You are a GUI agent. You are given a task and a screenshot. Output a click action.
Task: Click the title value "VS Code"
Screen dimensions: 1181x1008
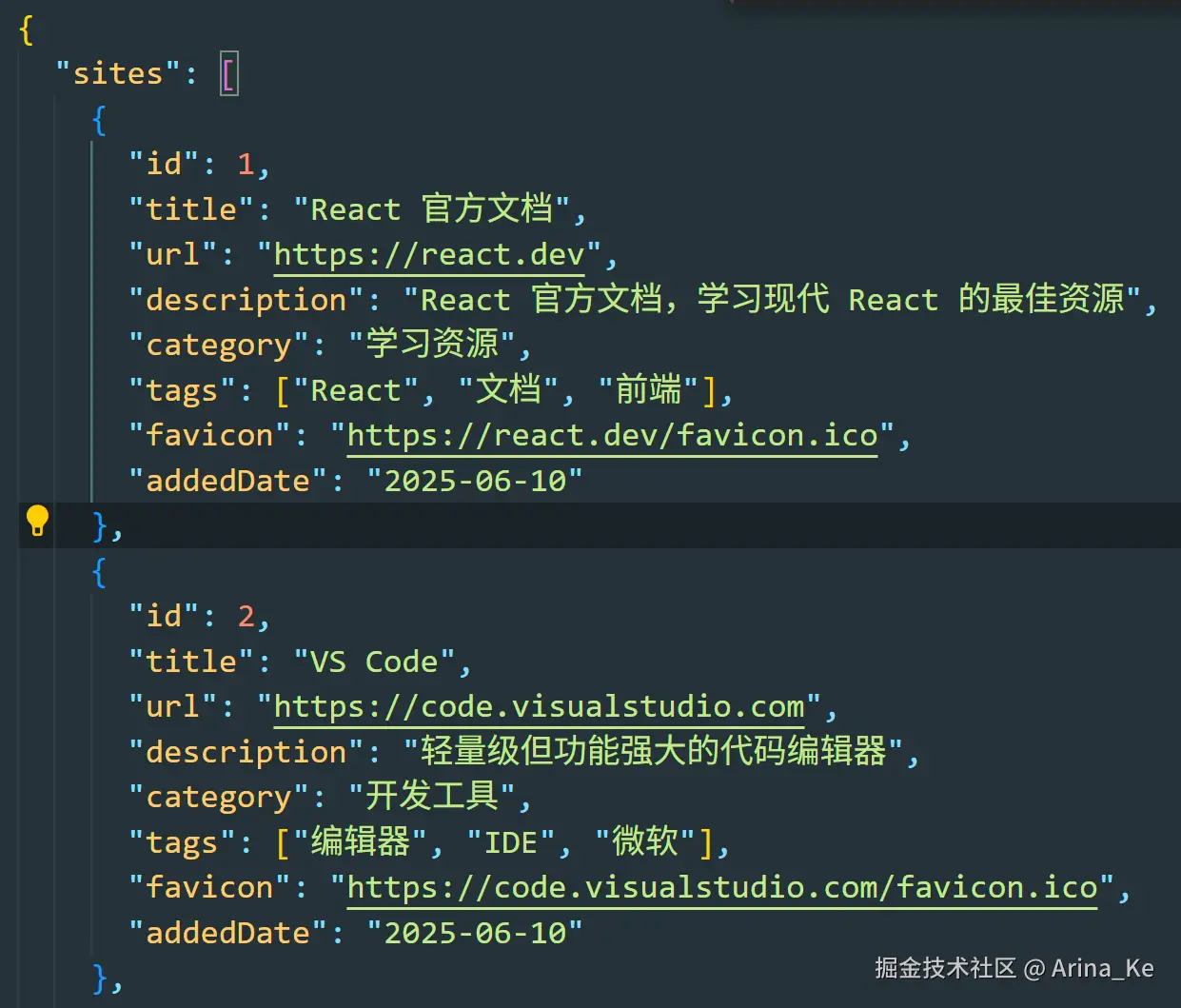(375, 662)
